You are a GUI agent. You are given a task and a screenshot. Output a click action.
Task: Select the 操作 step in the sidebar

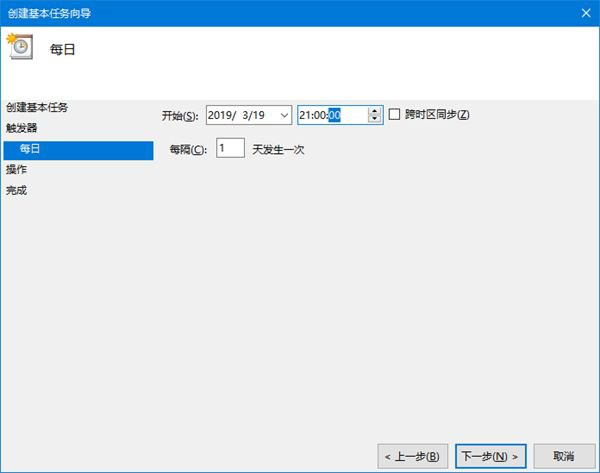click(16, 169)
